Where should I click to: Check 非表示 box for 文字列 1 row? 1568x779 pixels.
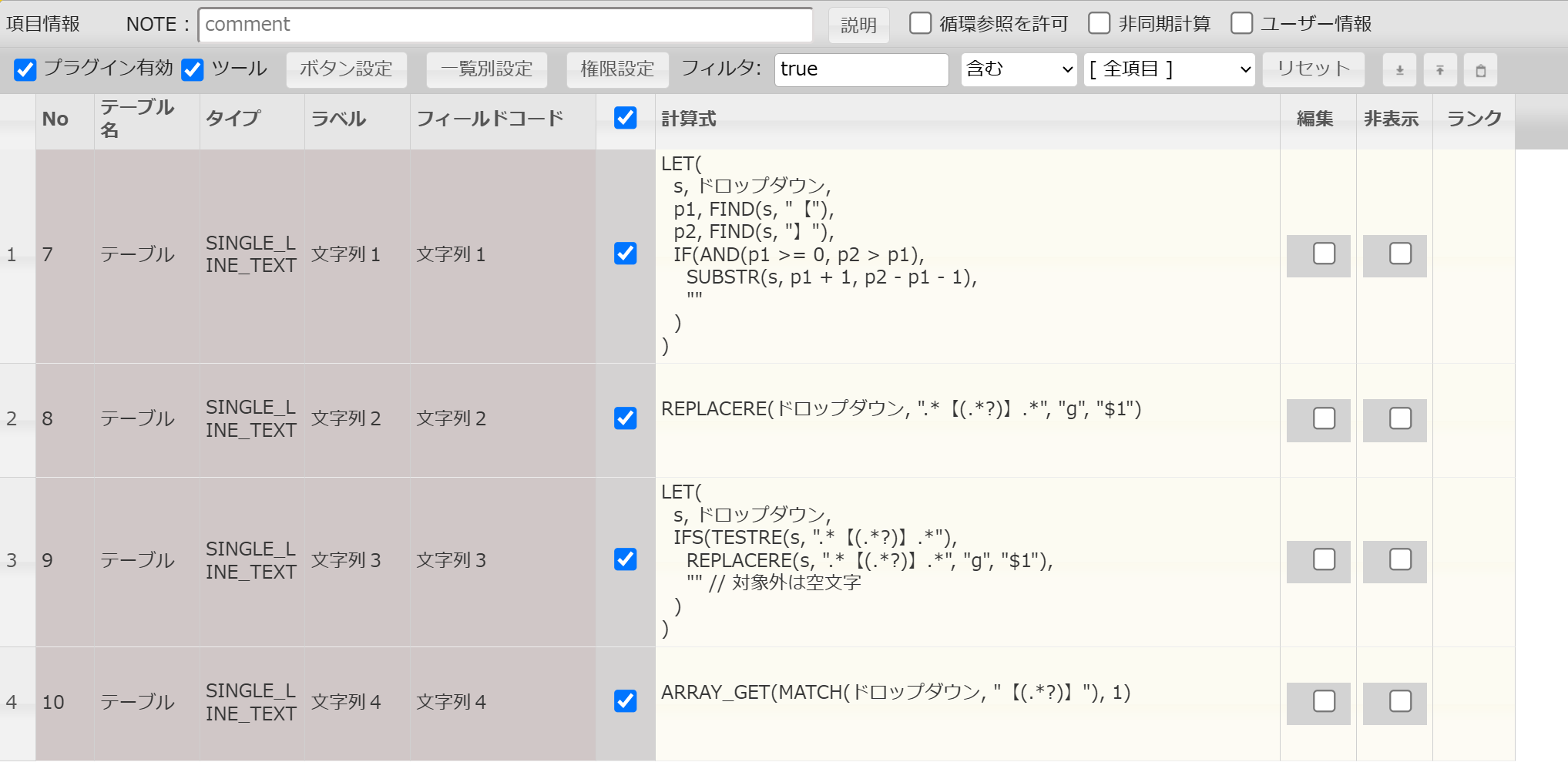pyautogui.click(x=1400, y=254)
